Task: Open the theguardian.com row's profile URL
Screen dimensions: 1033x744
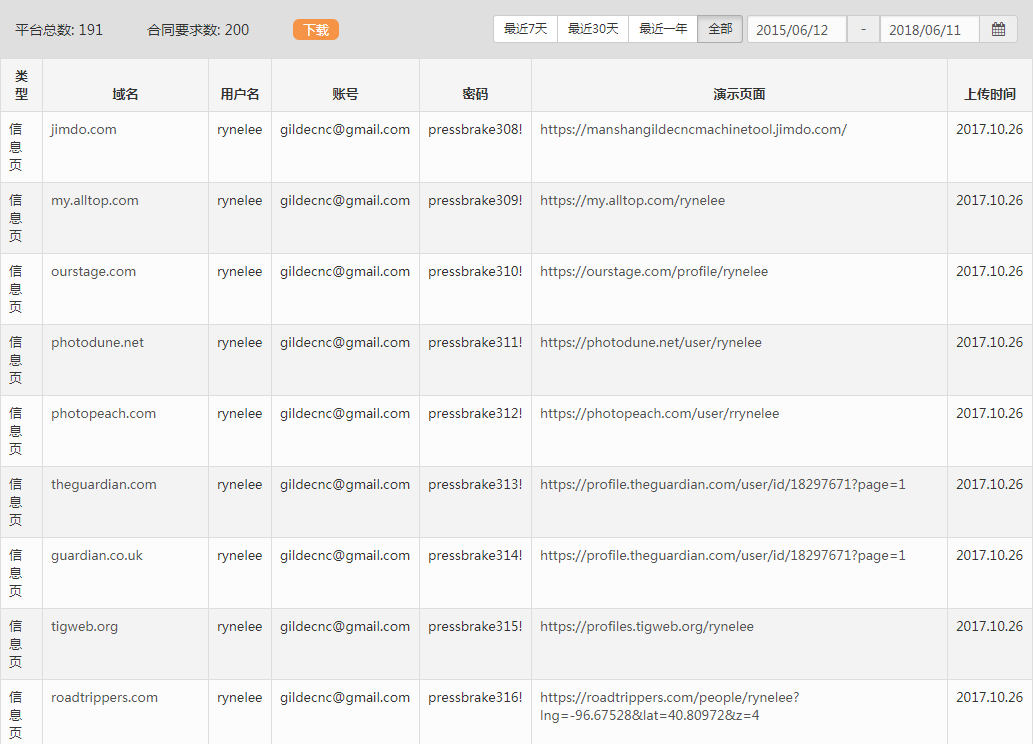Action: (723, 484)
